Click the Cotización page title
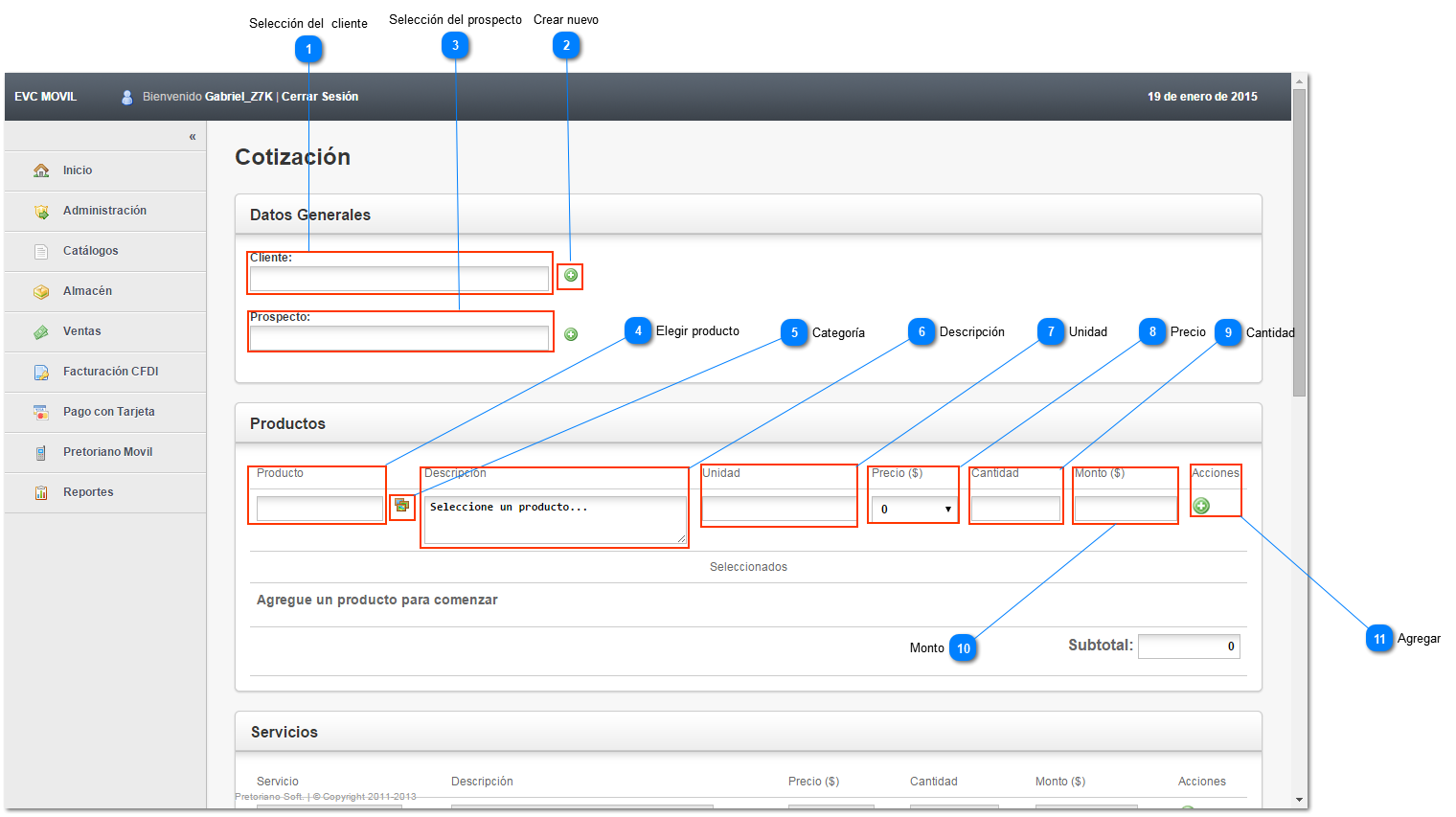 coord(293,157)
